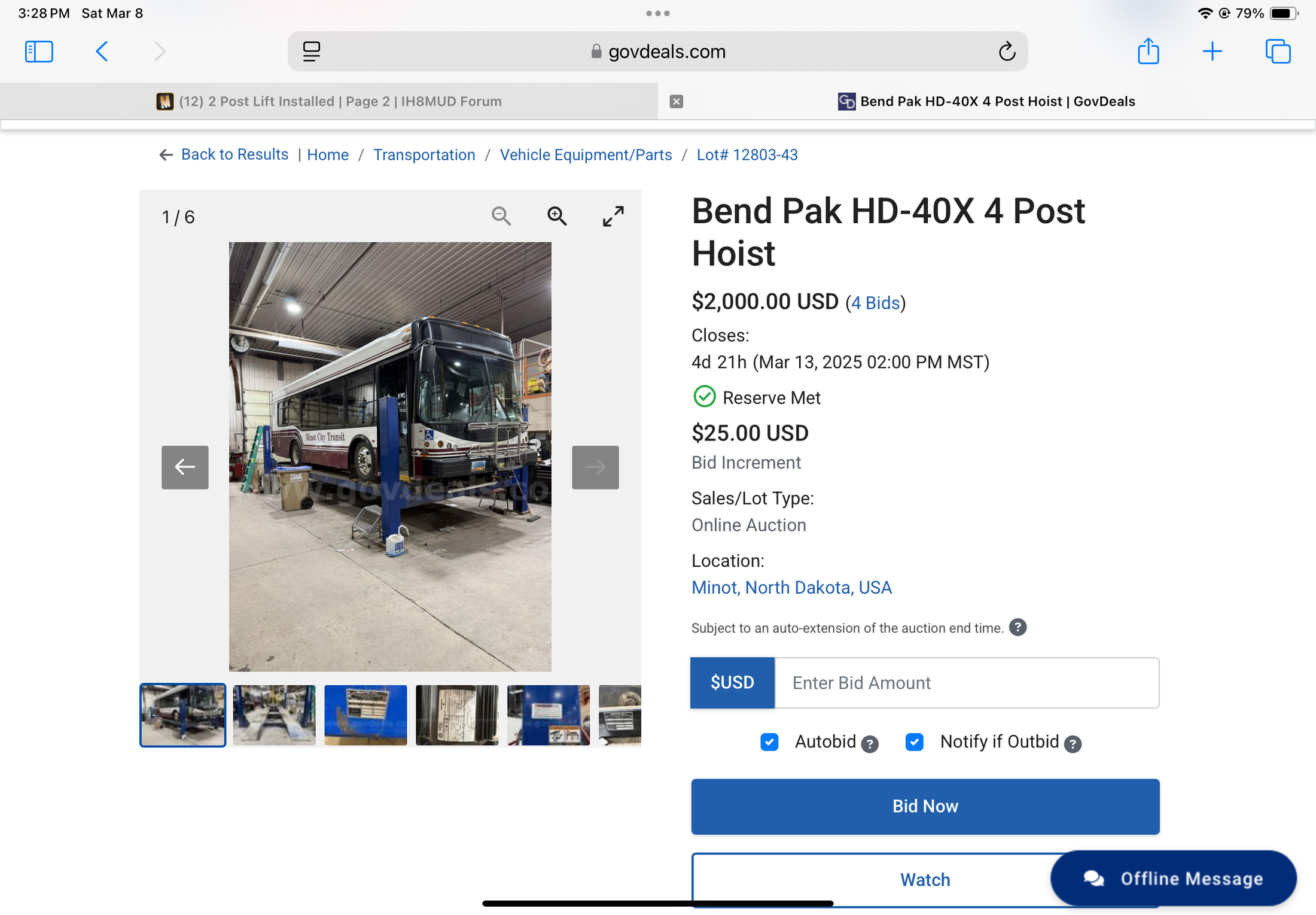Viewport: 1316px width, 915px height.
Task: Select the fifth thumbnail of blue post
Action: point(549,715)
